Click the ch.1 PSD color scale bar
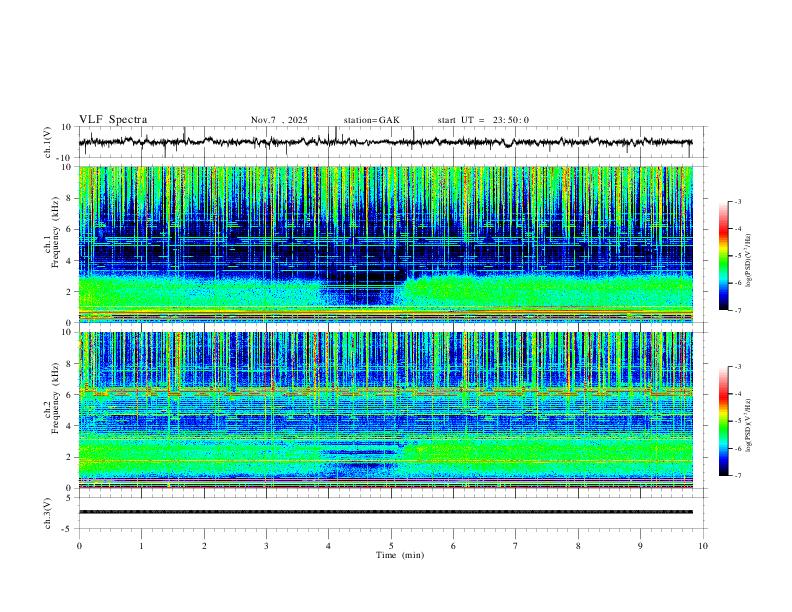Viewport: 792px width, 612px height. 723,256
